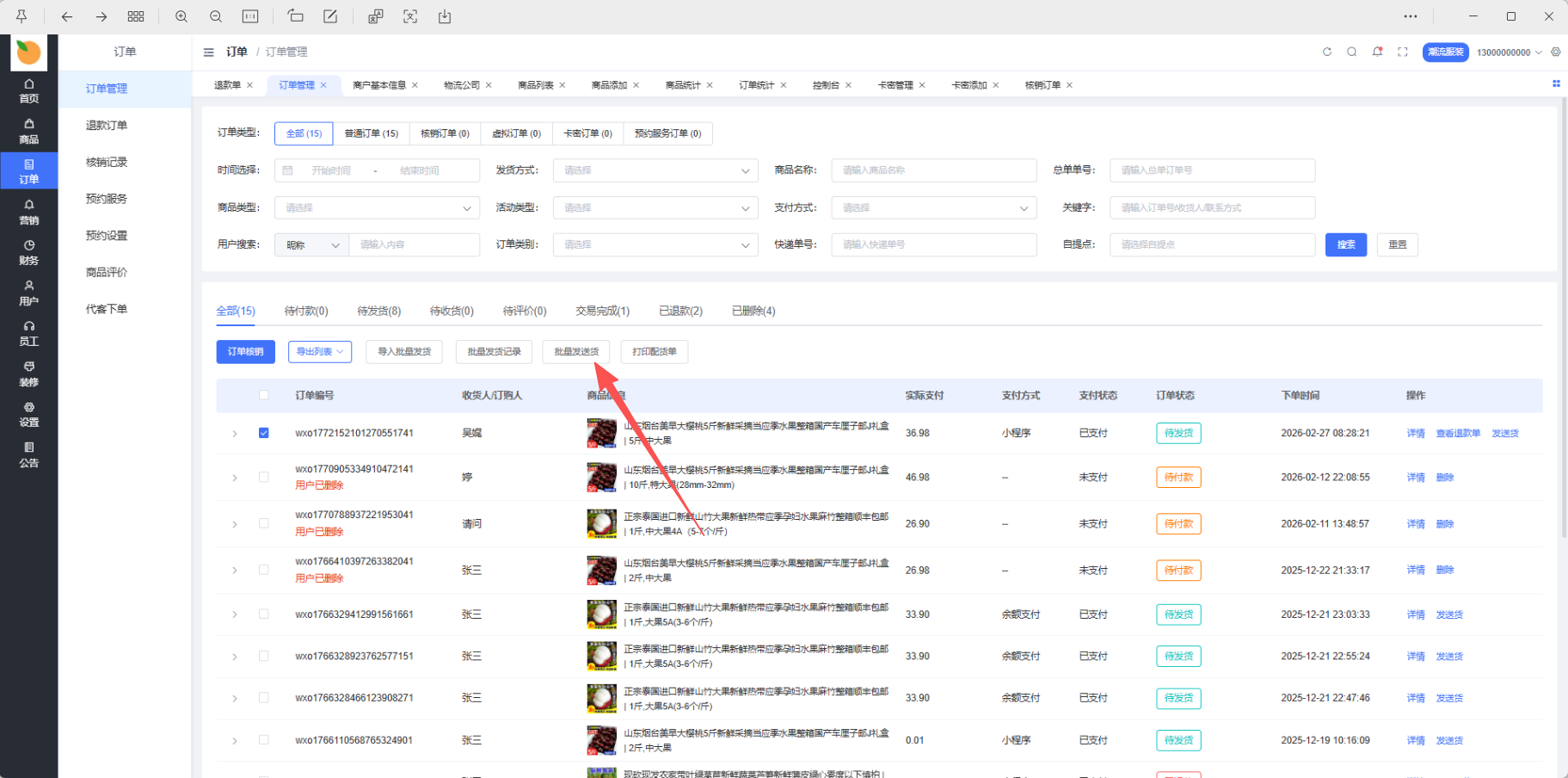
Task: Click the 商品名称 input field
Action: (x=933, y=170)
